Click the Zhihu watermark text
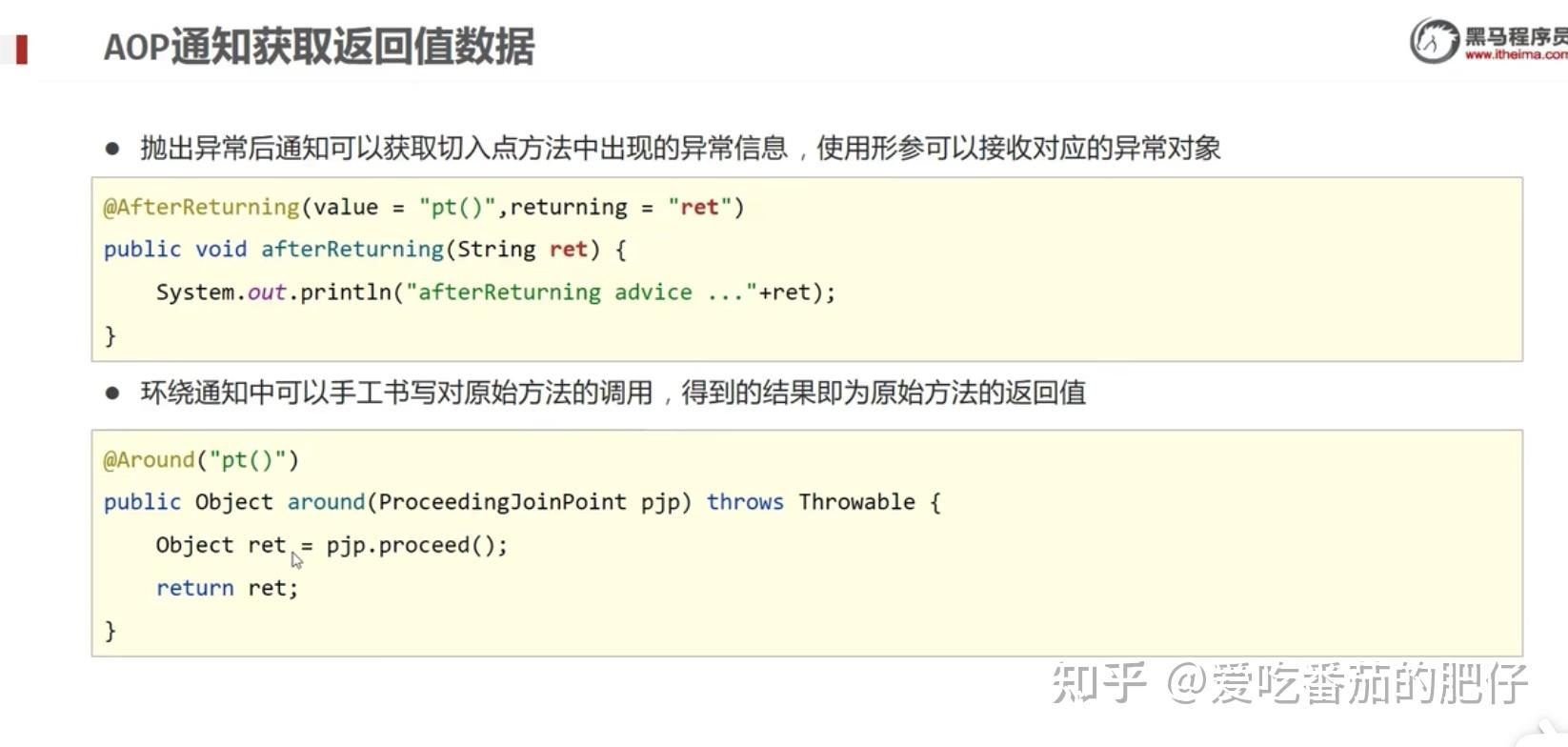1568x747 pixels. 1290,683
